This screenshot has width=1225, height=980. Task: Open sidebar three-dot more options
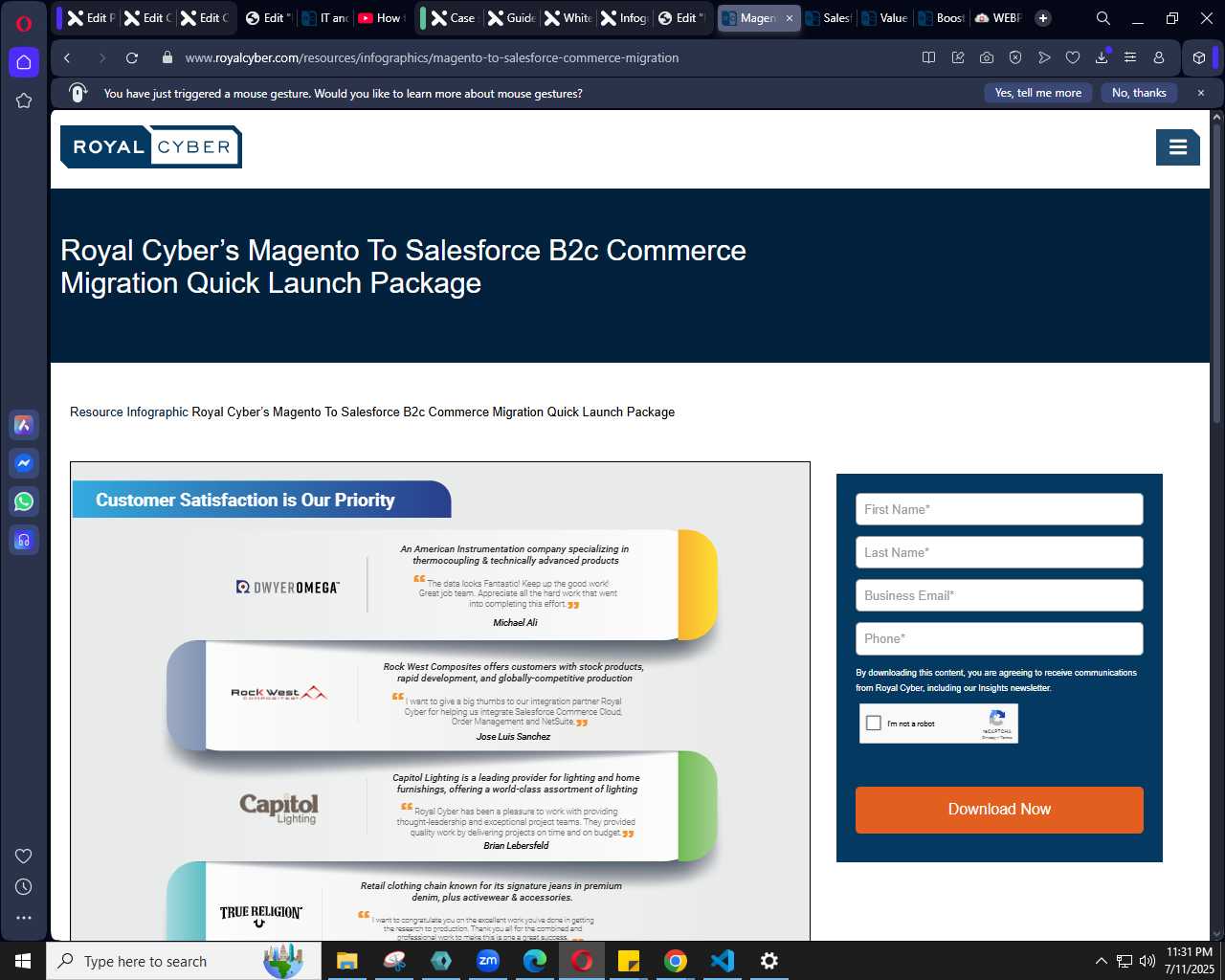pos(24,917)
